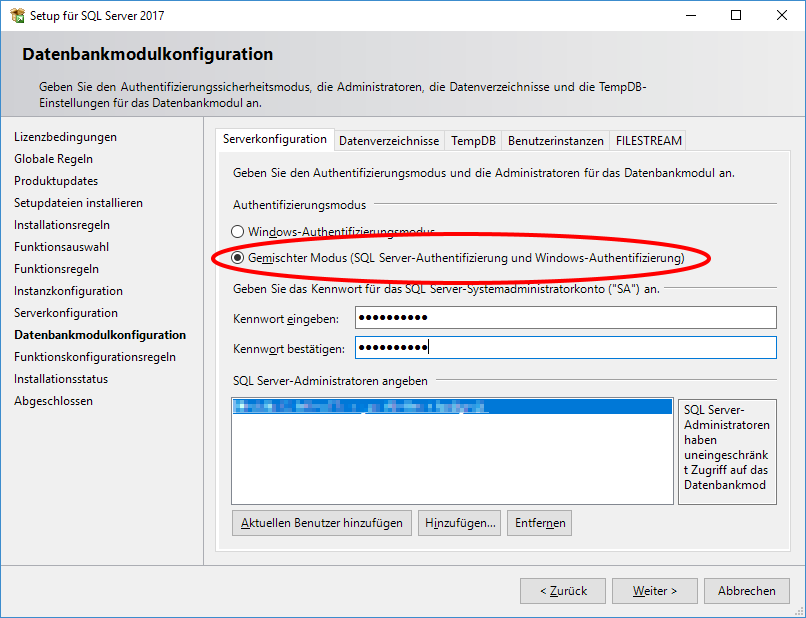The height and width of the screenshot is (618, 806).
Task: Cancel setup with Abbrechen button
Action: click(746, 591)
